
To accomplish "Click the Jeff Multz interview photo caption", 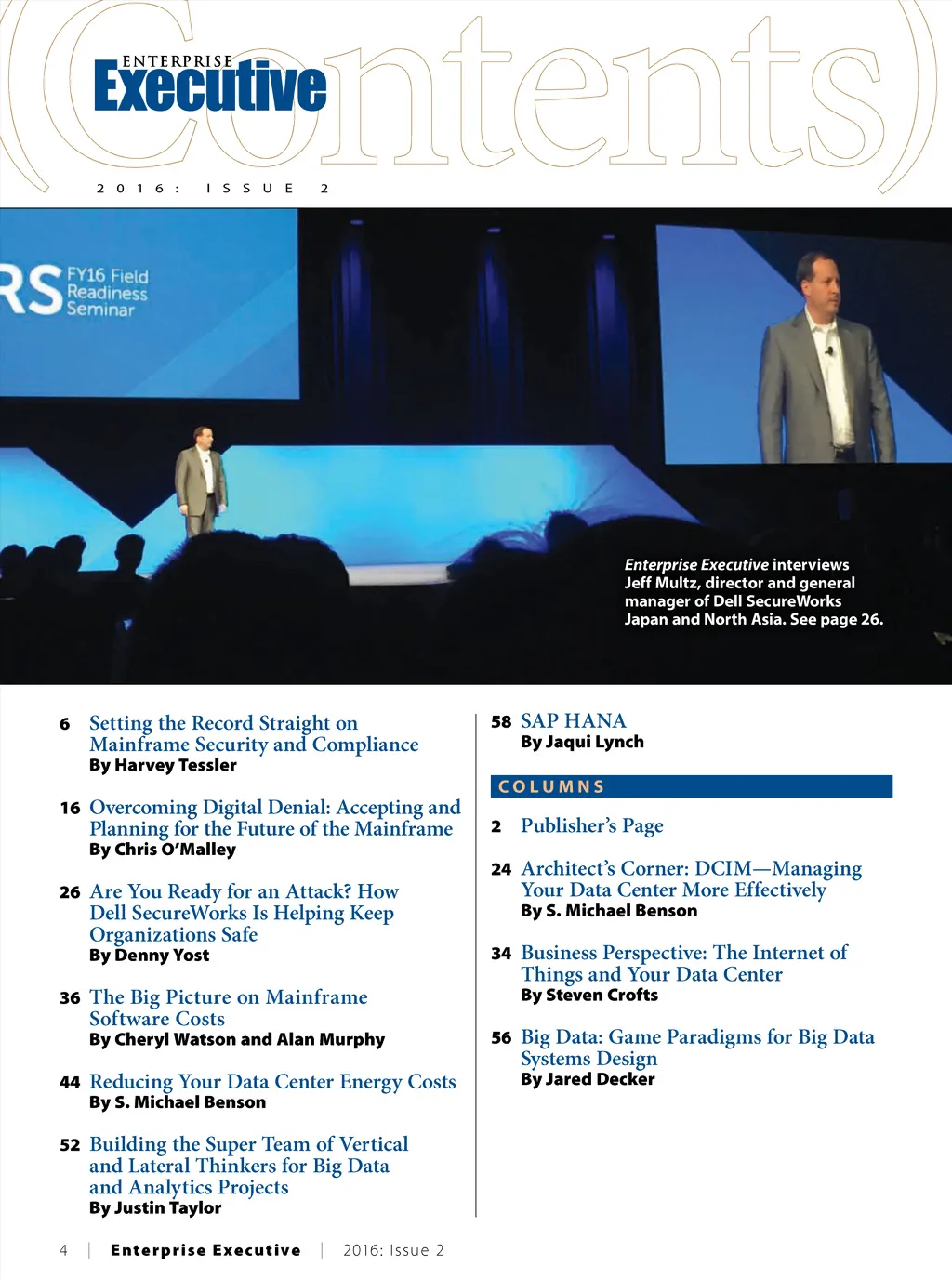I will pyautogui.click(x=752, y=592).
